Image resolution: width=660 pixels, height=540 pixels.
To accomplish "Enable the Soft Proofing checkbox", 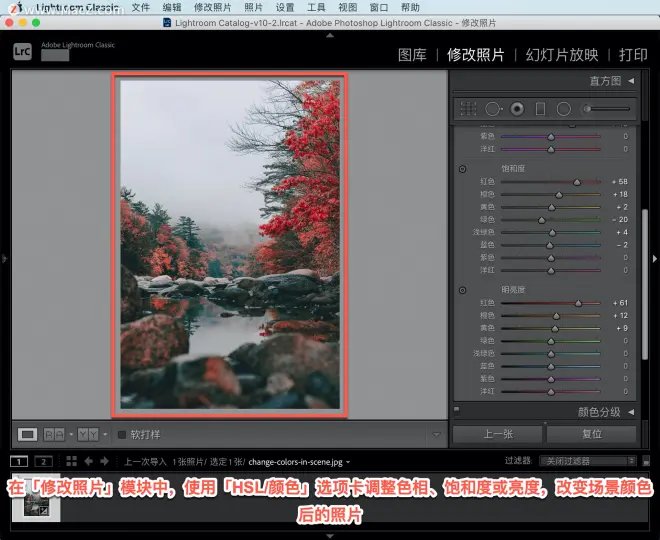I will click(x=122, y=434).
